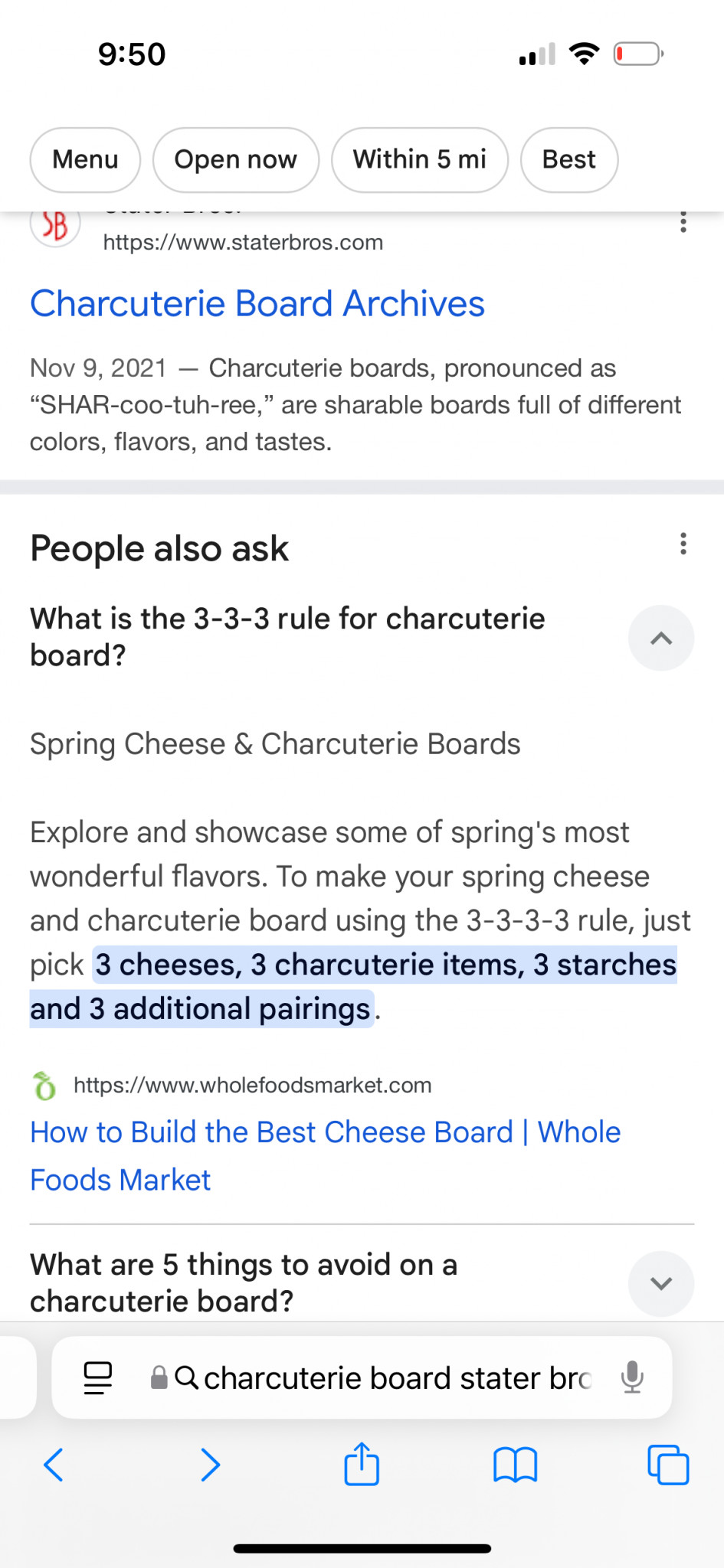Image resolution: width=724 pixels, height=1568 pixels.
Task: Tap the wholefoodsmarket.com source URL
Action: point(252,1085)
